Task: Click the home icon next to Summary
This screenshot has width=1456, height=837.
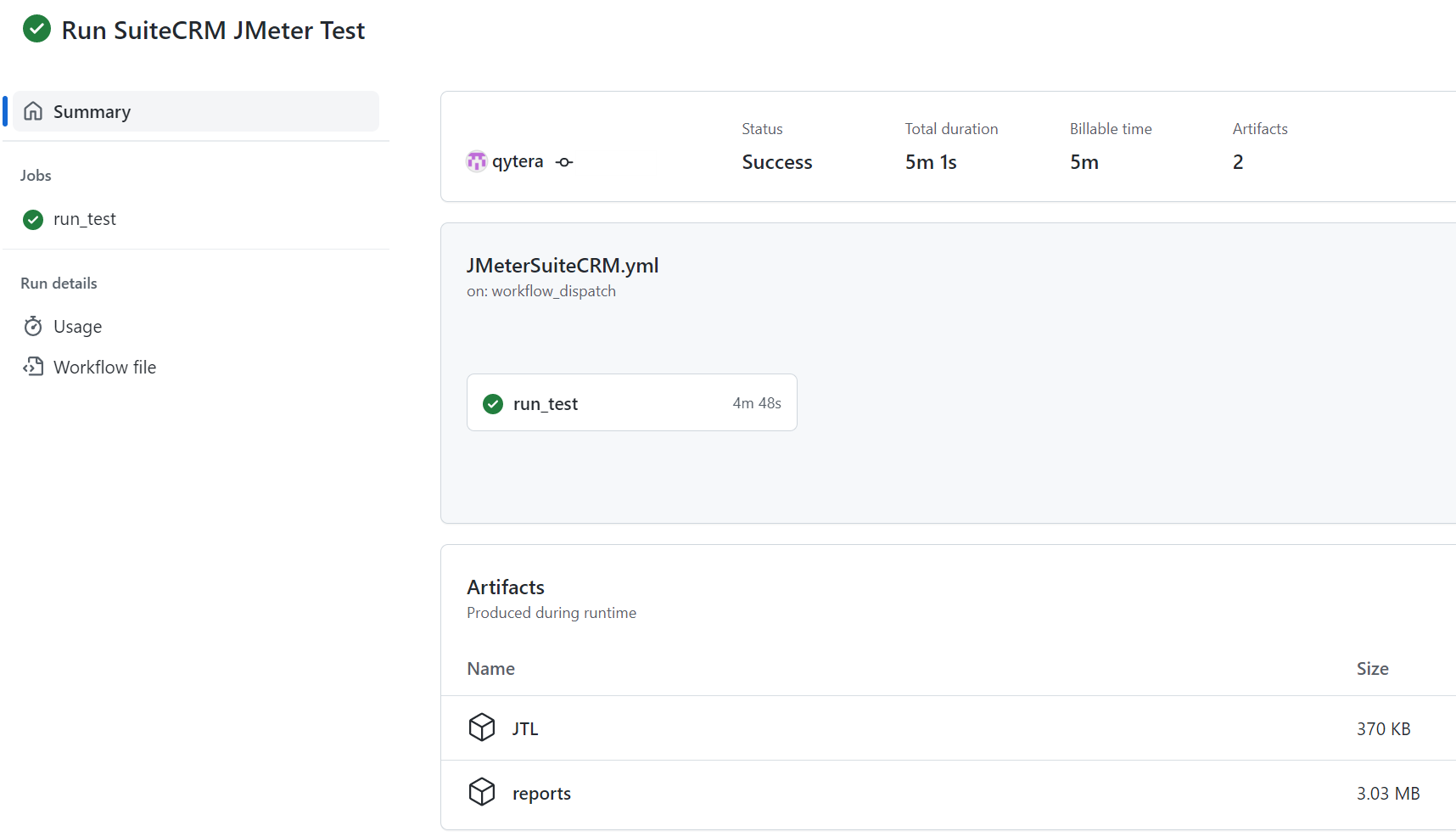Action: 33,110
